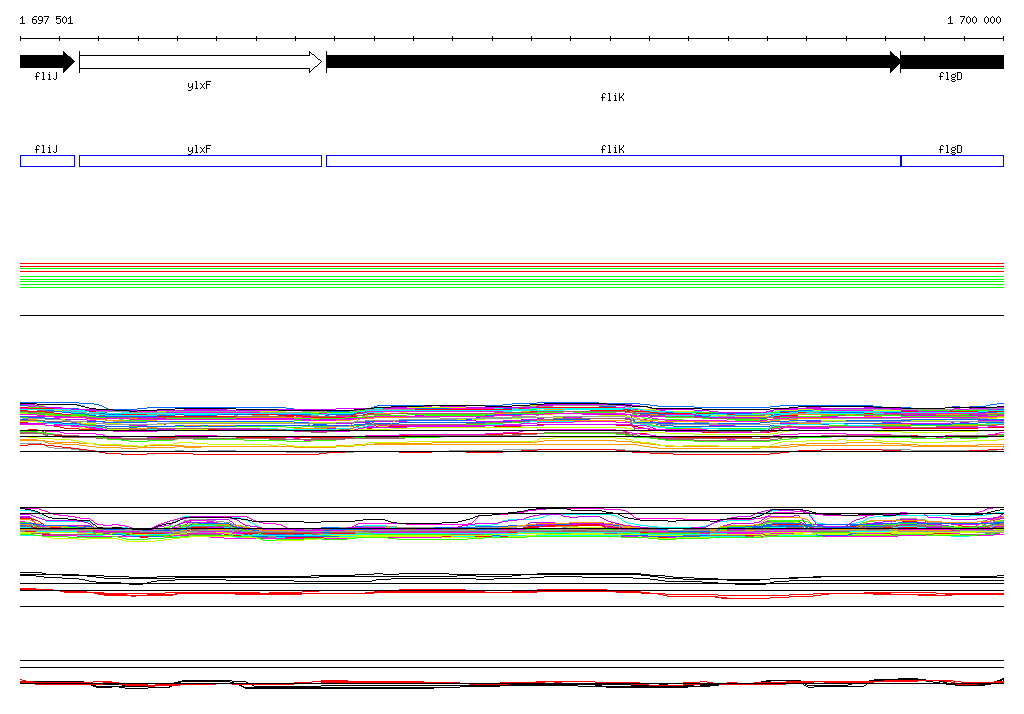Click the fliJ label under black arrow

(46, 76)
